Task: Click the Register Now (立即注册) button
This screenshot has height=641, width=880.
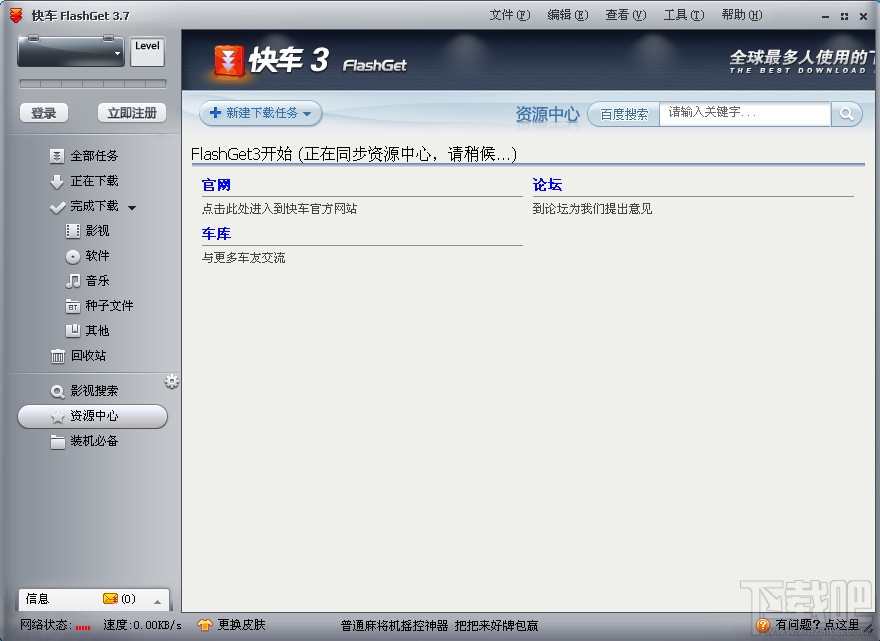Action: pyautogui.click(x=132, y=113)
